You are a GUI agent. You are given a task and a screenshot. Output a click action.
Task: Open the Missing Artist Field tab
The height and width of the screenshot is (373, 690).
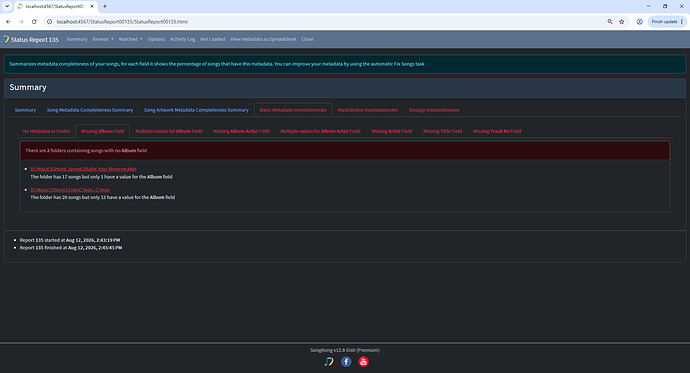point(392,131)
